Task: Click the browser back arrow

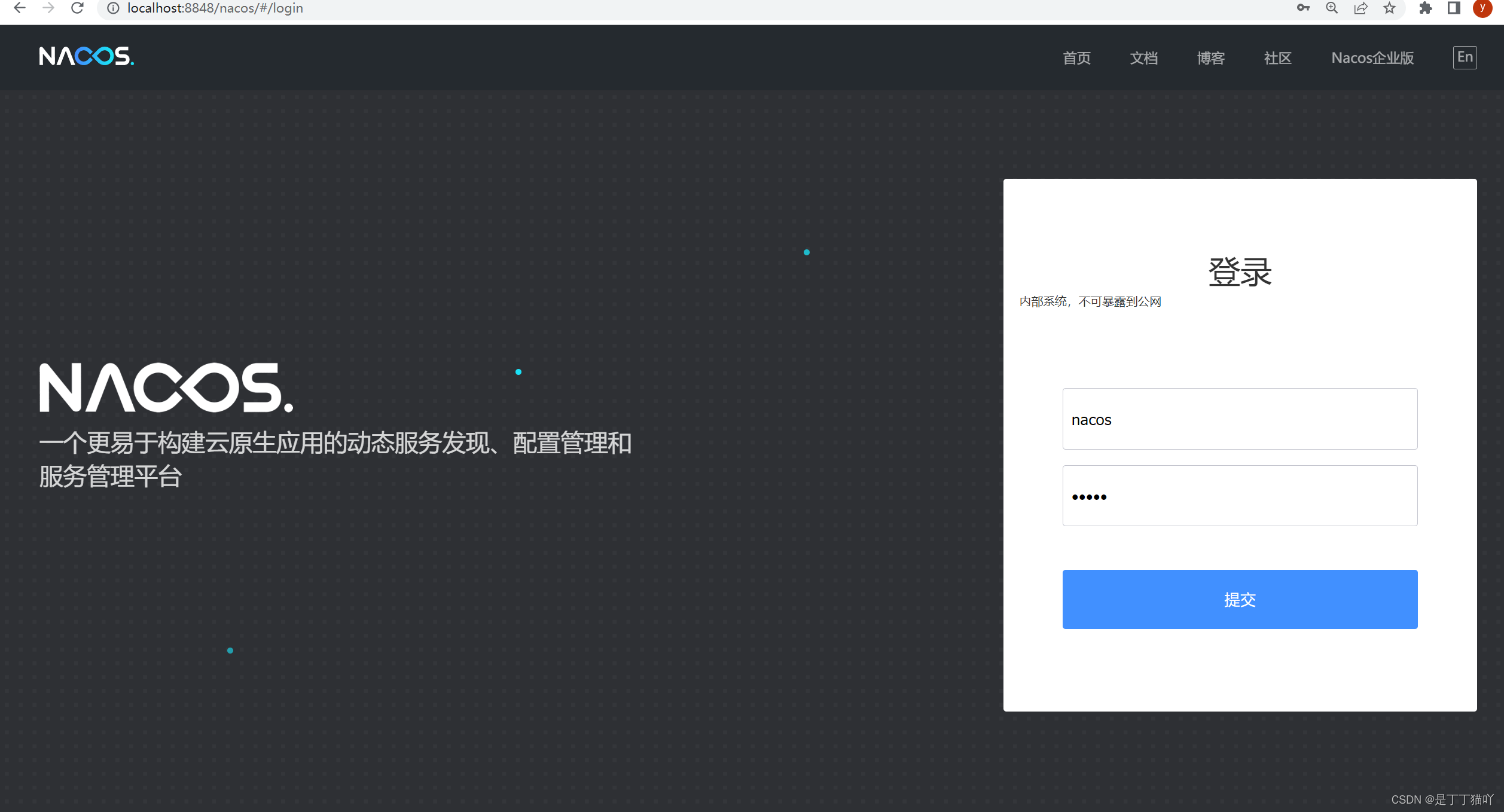Action: (20, 8)
